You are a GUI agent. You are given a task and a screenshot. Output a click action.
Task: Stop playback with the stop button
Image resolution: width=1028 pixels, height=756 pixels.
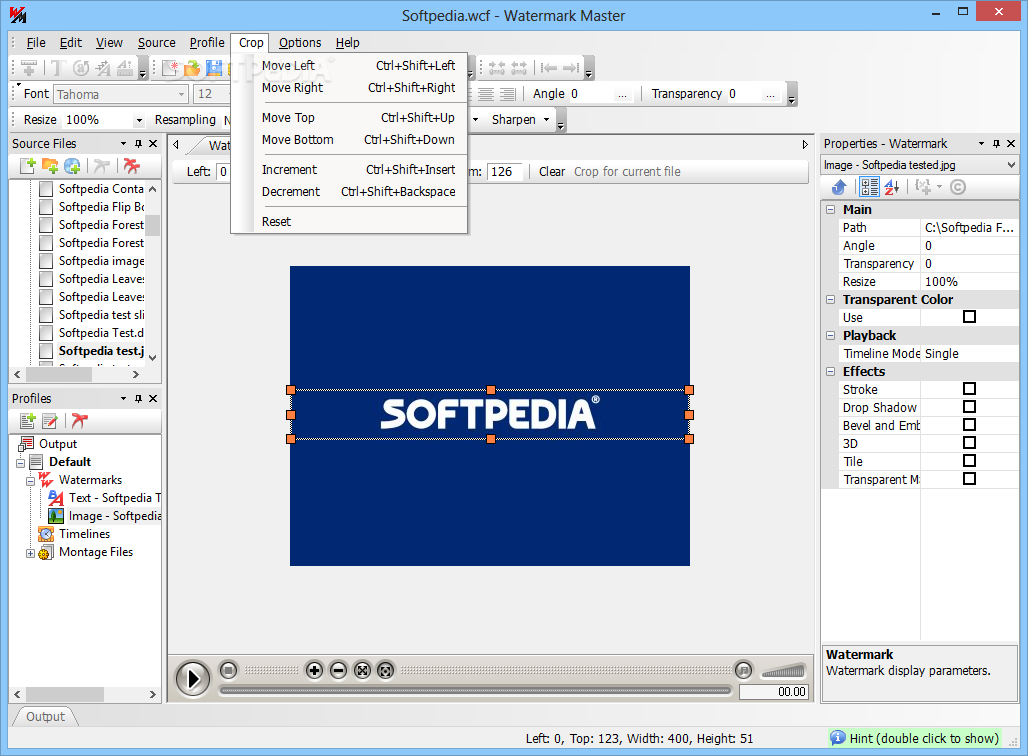click(228, 670)
